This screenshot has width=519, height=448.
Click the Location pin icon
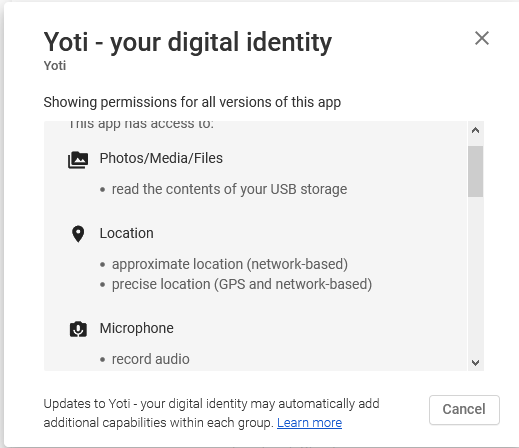78,234
